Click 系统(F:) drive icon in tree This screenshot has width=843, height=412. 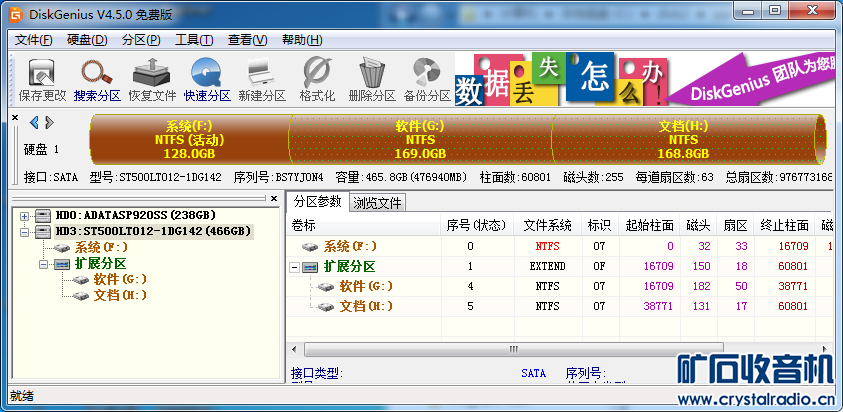coord(63,248)
